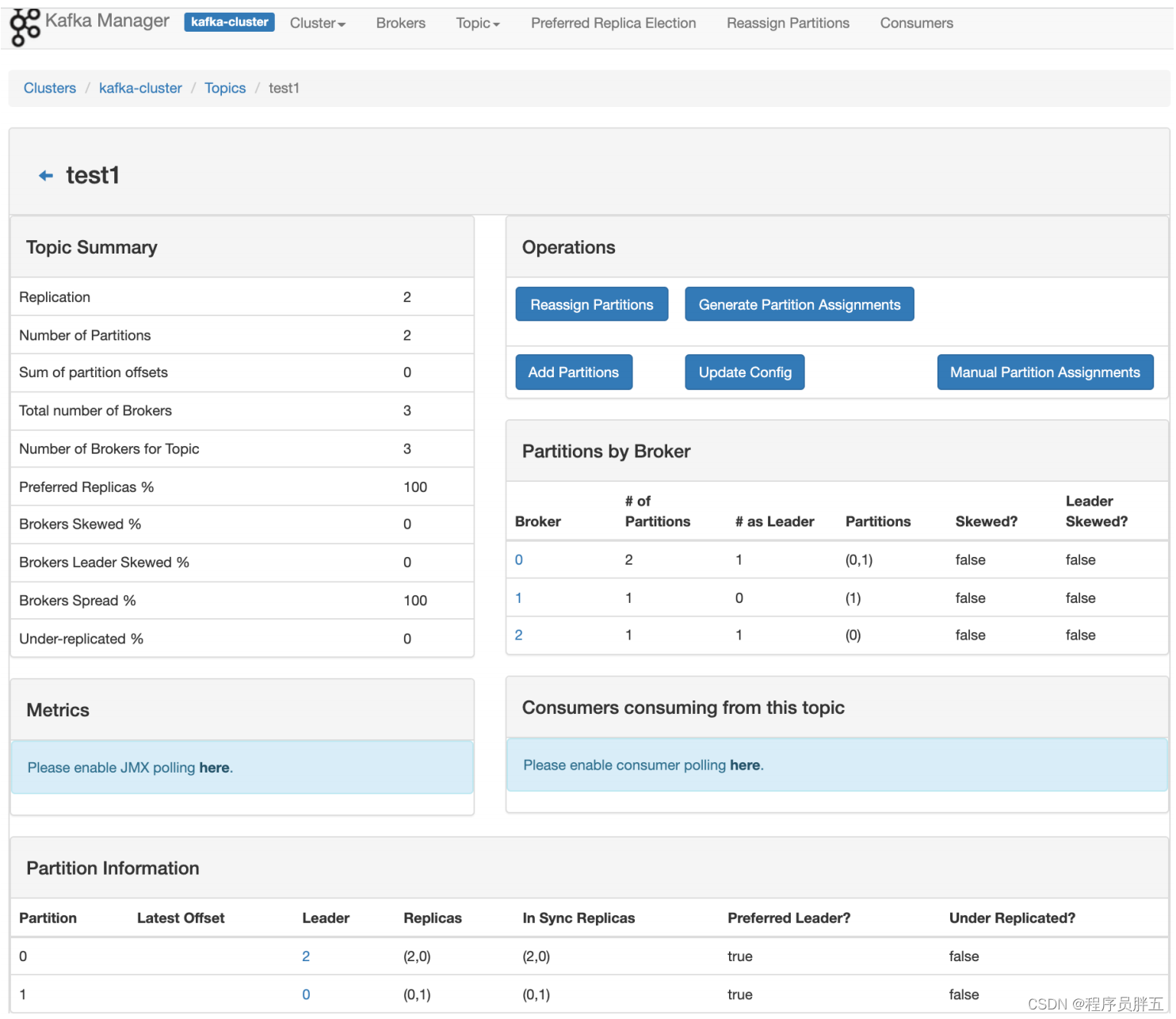Open broker 2 in Partitions by Broker
Image resolution: width=1176 pixels, height=1019 pixels.
519,635
